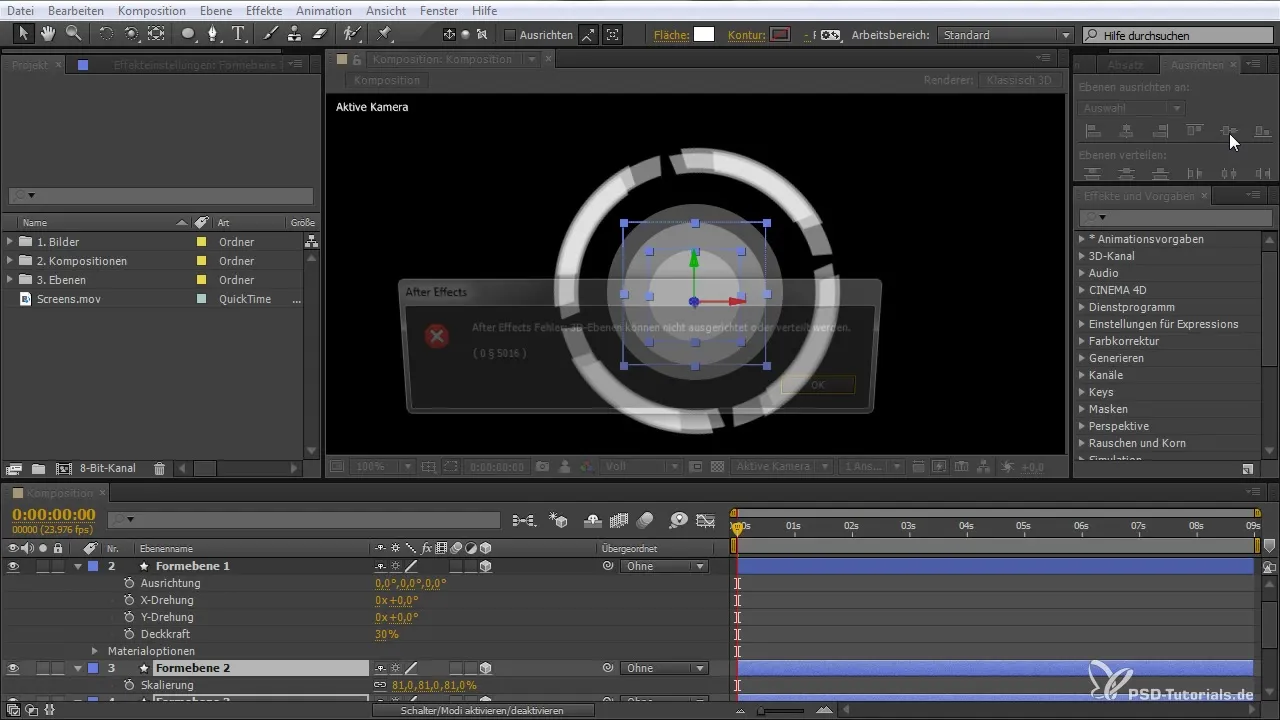Select the Selection arrow tool

[23, 34]
